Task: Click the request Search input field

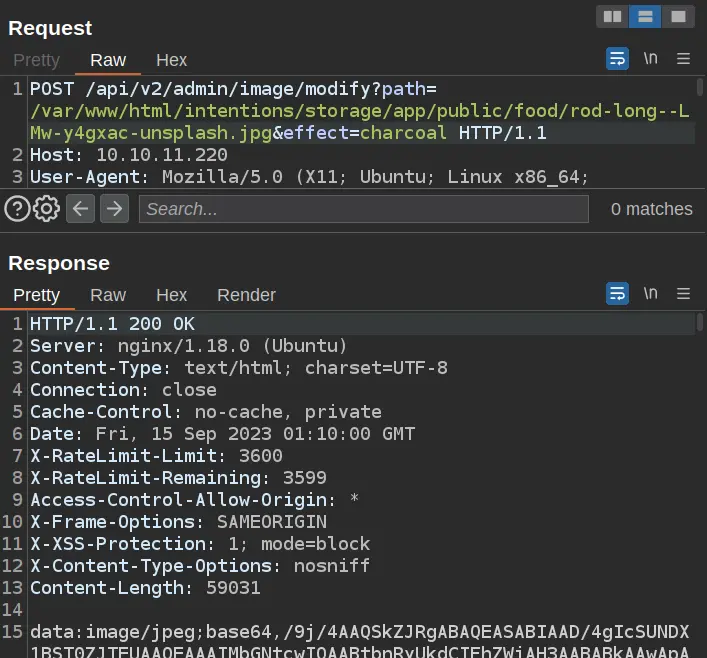Action: (x=364, y=208)
